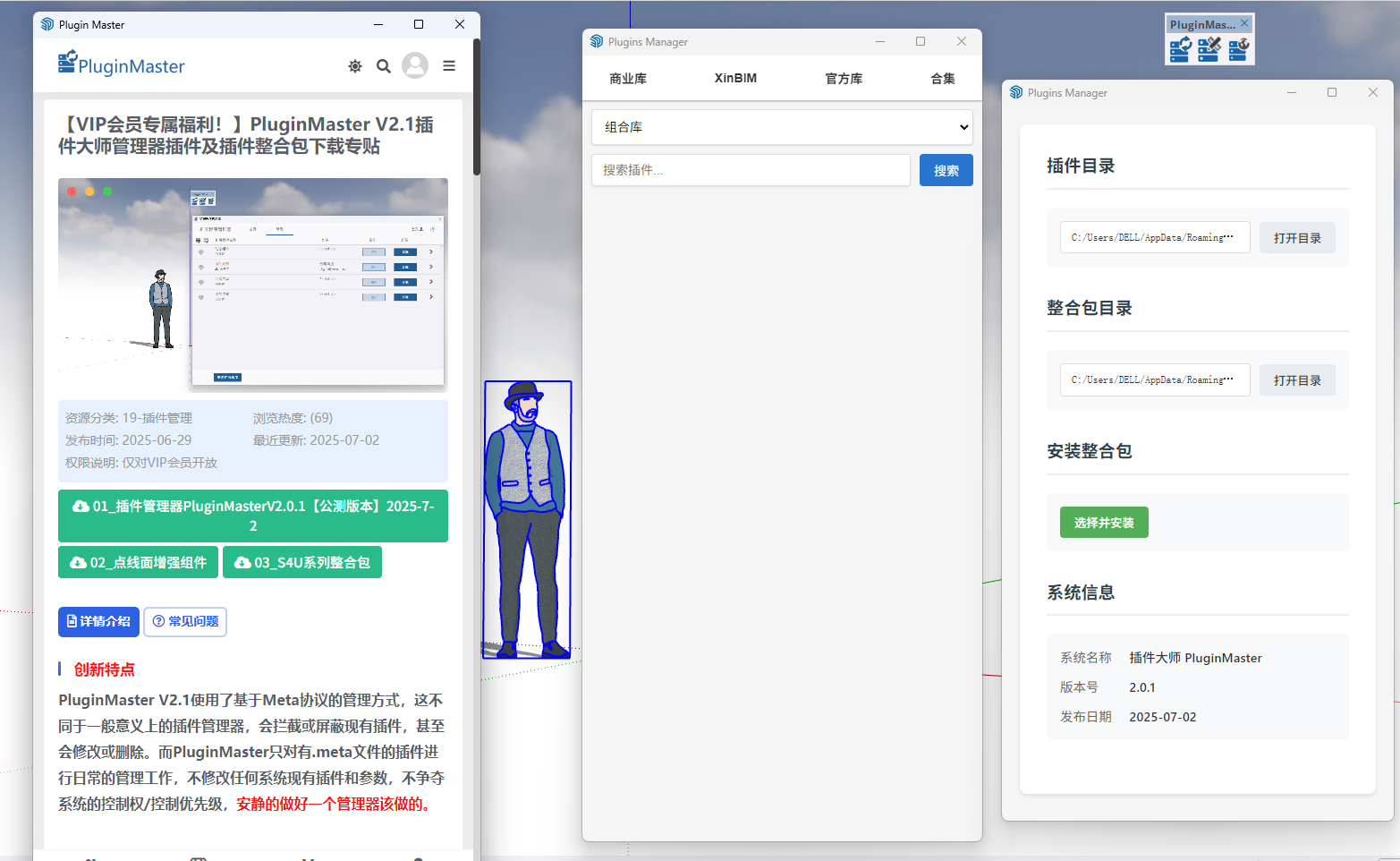
Task: Click the Plugin Master page scrollbar
Action: coord(477,107)
